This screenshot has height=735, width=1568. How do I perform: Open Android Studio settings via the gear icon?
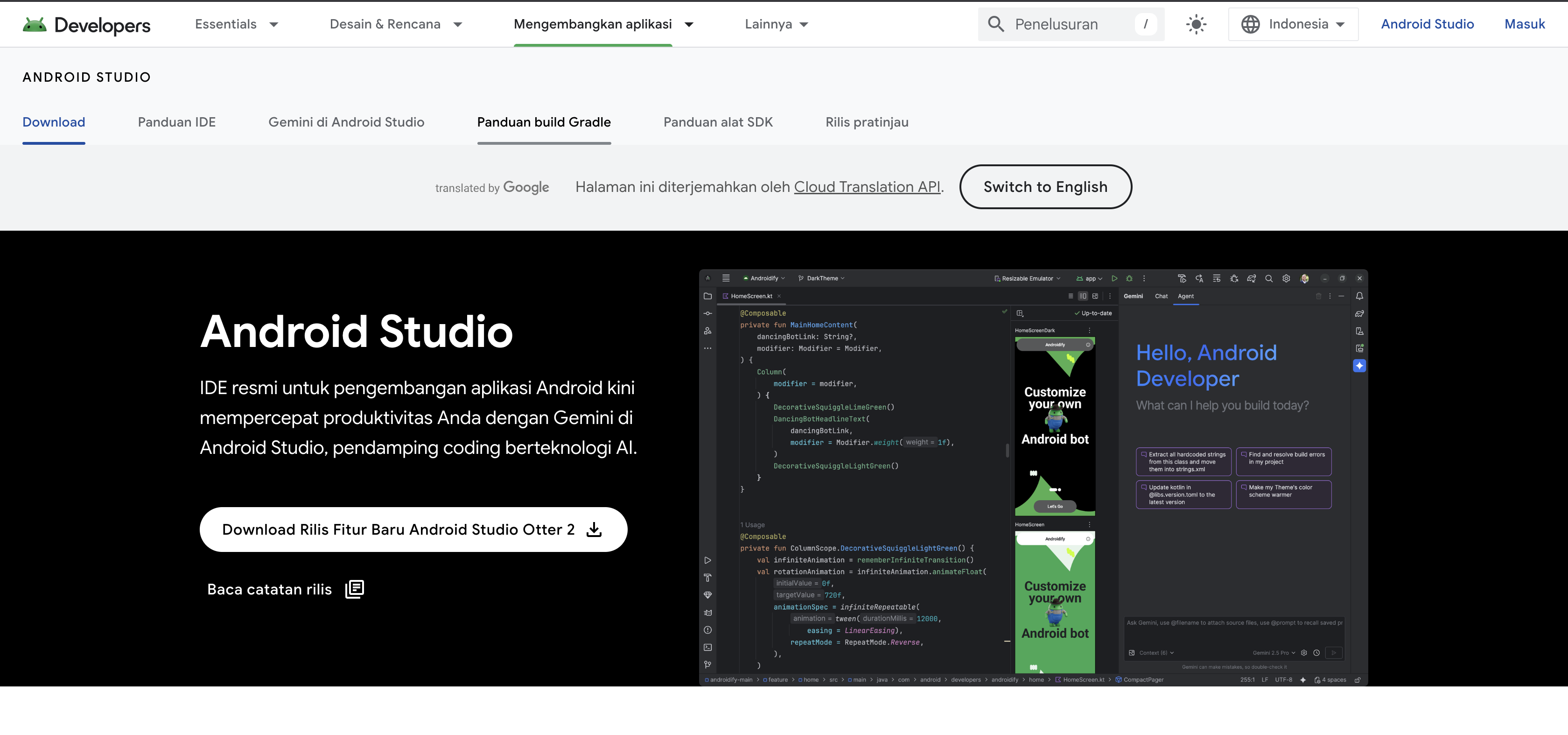(1286, 278)
